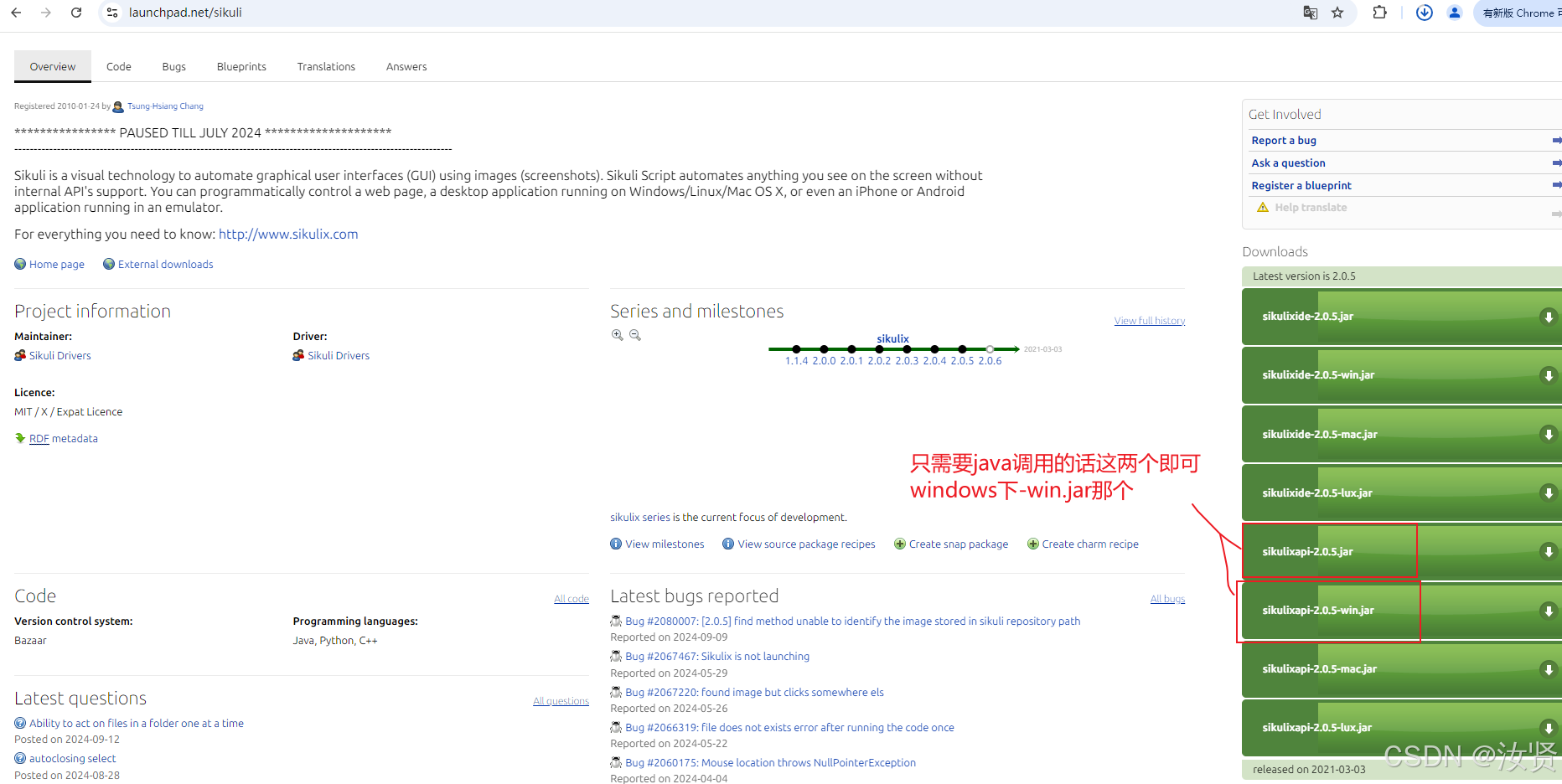
Task: Reload the launchpad page
Action: [76, 13]
